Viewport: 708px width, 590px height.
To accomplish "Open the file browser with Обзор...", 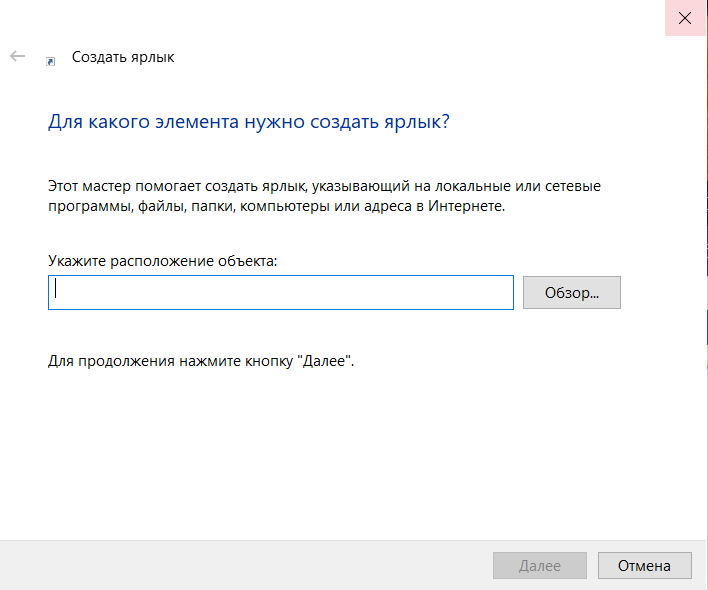I will (x=572, y=293).
